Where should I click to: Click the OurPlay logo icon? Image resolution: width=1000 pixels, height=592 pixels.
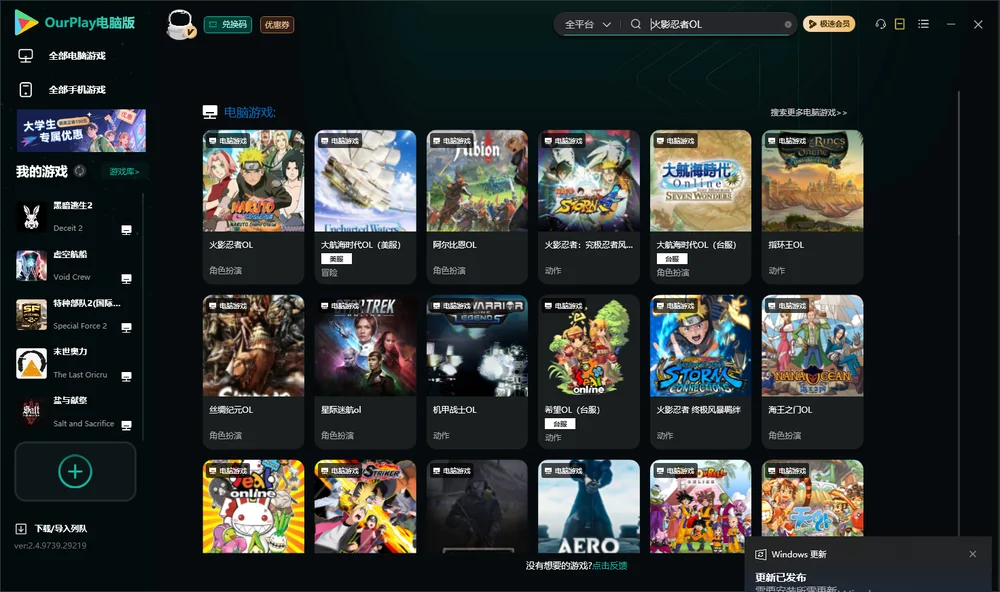click(26, 22)
